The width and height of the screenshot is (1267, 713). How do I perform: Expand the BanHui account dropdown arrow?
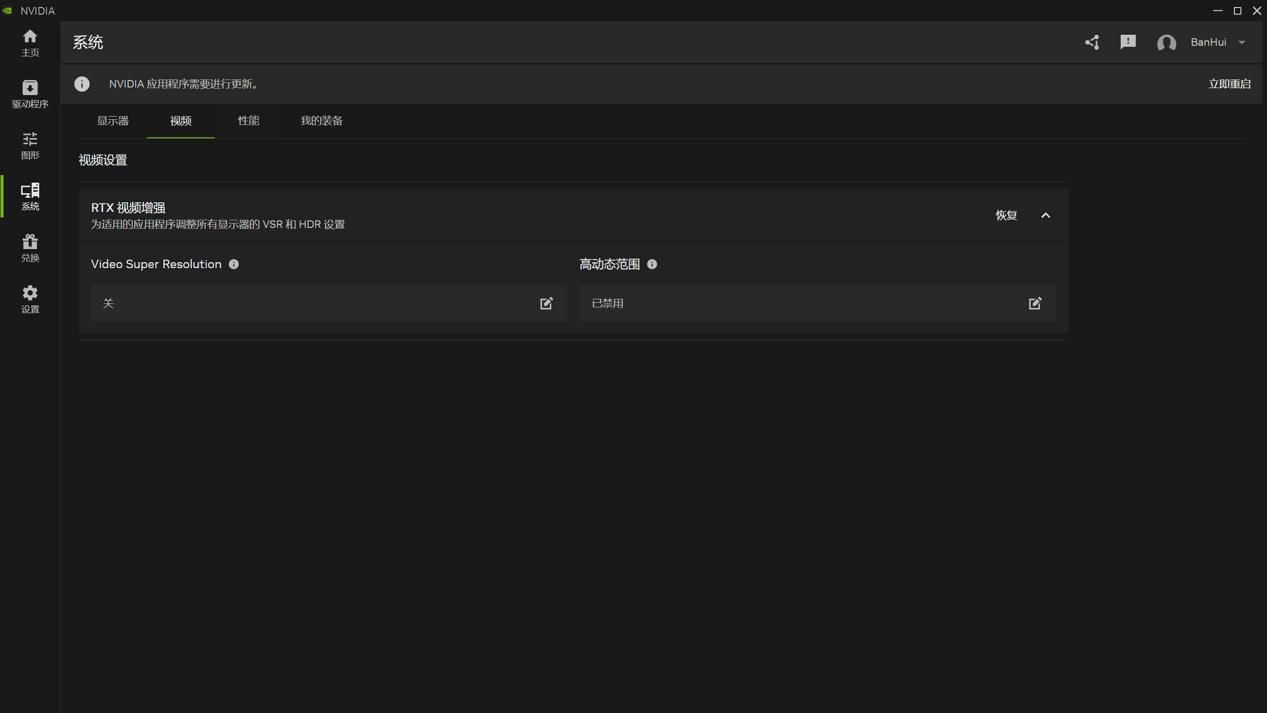[1242, 43]
